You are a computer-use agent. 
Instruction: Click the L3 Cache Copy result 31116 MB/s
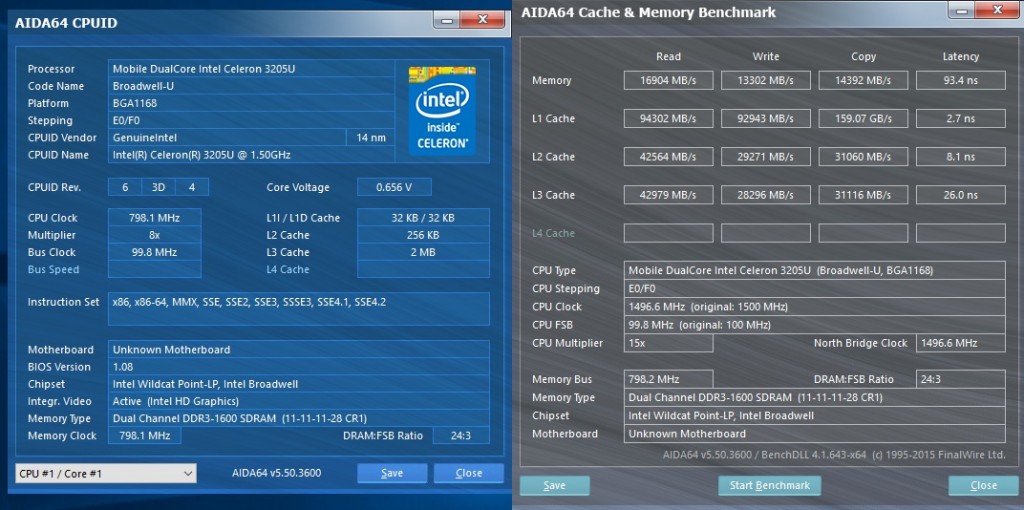click(x=863, y=195)
